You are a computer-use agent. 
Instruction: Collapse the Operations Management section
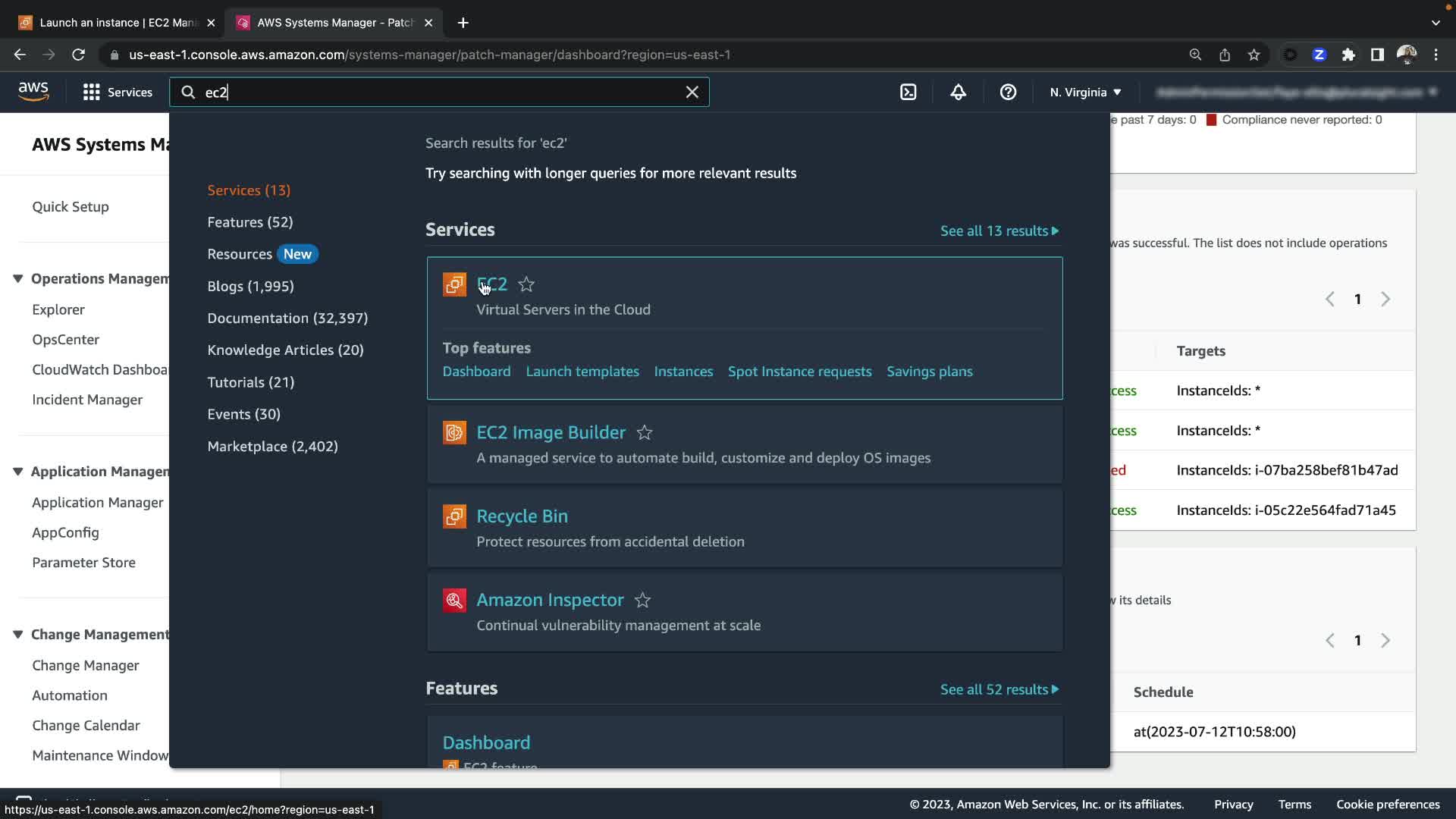[17, 278]
